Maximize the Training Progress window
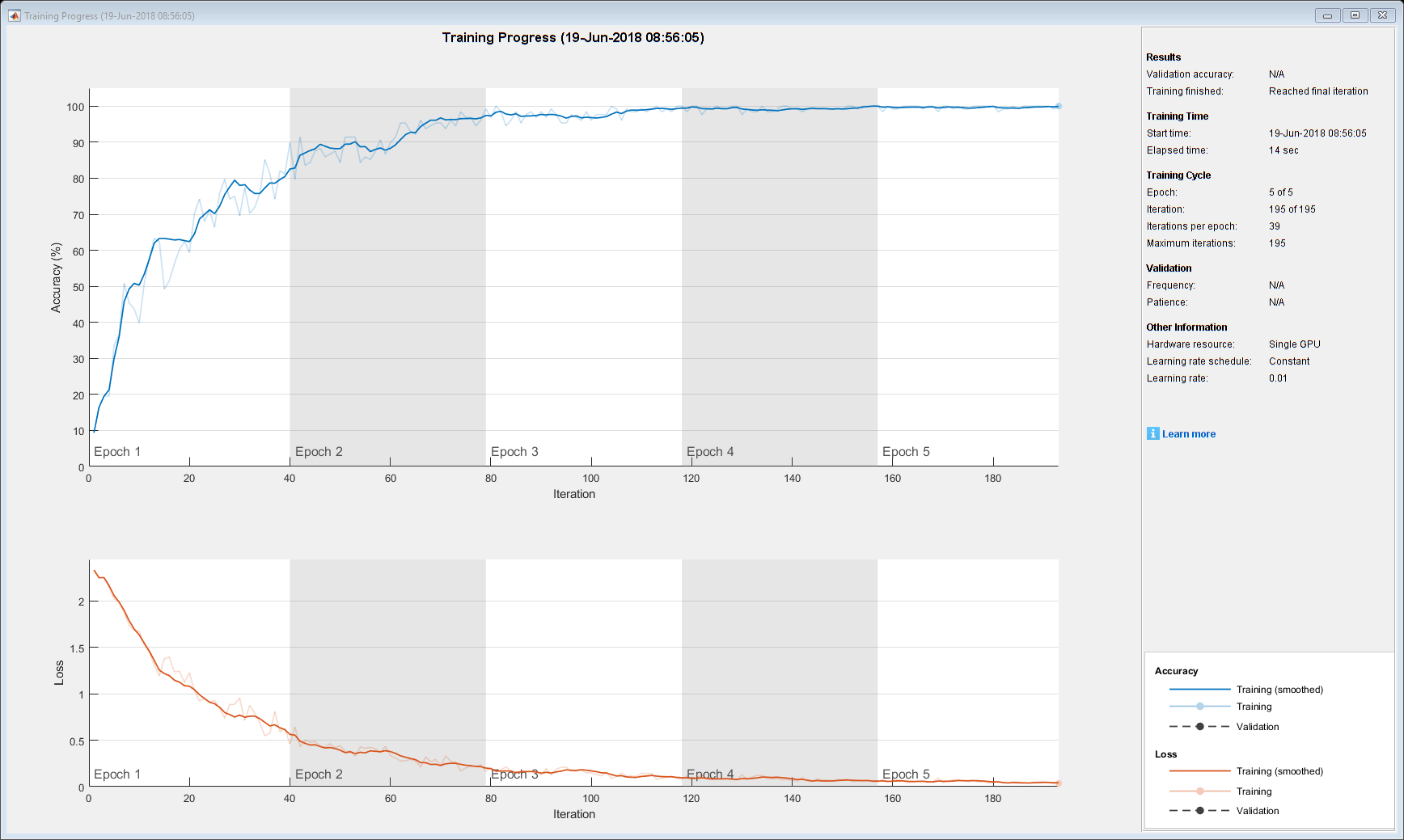 [x=1355, y=15]
